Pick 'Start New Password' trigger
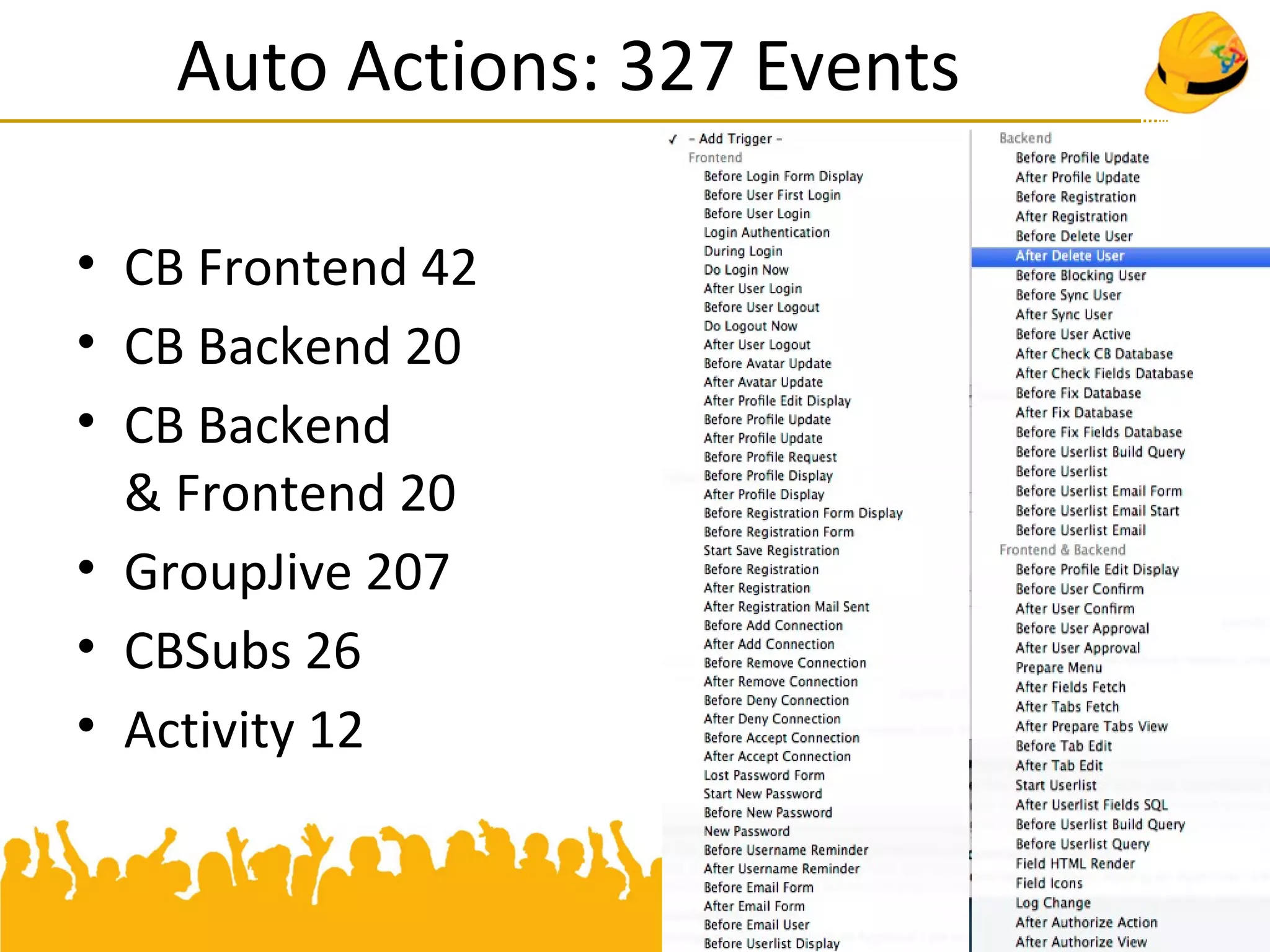Image resolution: width=1270 pixels, height=952 pixels. 763,794
